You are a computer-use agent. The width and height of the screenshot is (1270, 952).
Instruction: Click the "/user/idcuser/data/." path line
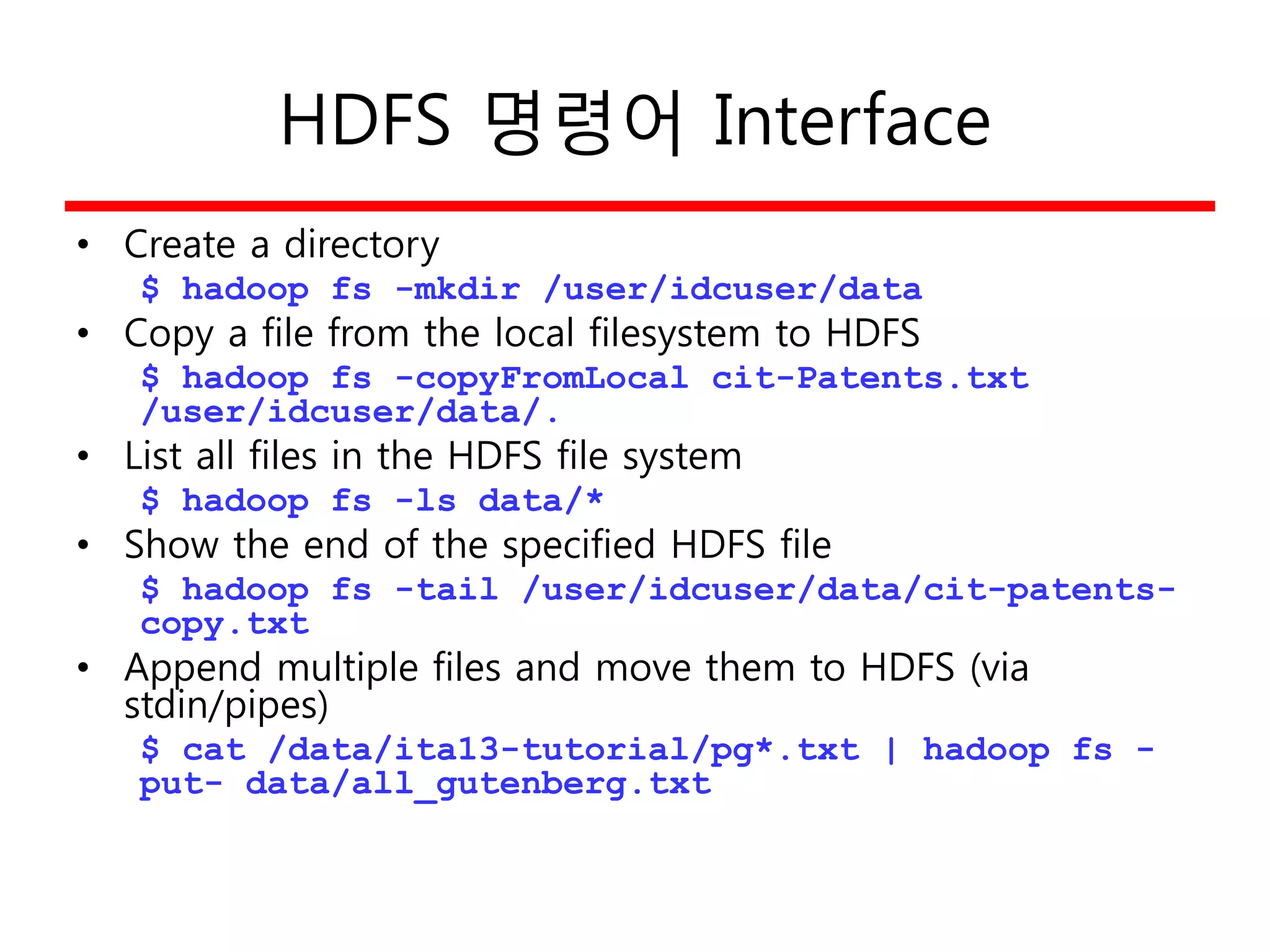(350, 412)
